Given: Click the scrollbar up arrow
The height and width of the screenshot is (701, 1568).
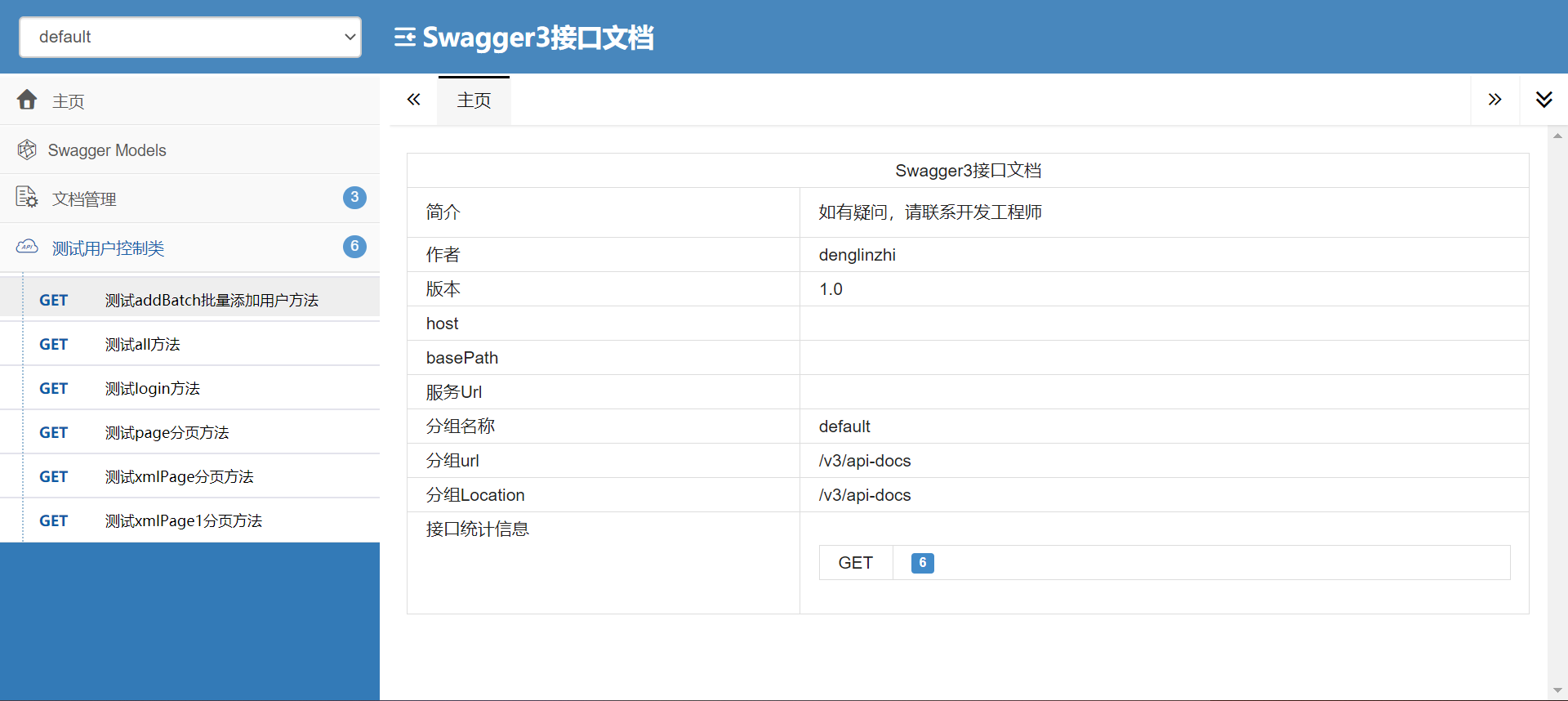Looking at the screenshot, I should click(x=1557, y=136).
